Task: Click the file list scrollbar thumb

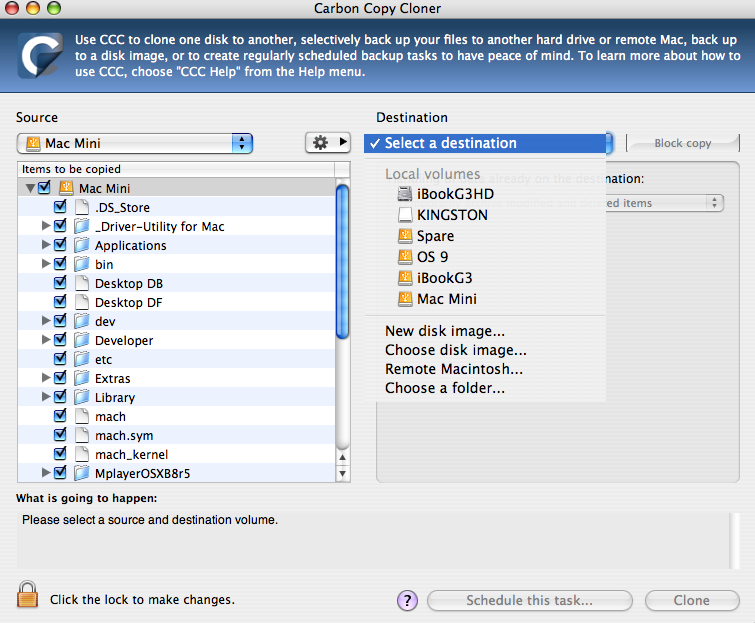Action: (x=342, y=261)
